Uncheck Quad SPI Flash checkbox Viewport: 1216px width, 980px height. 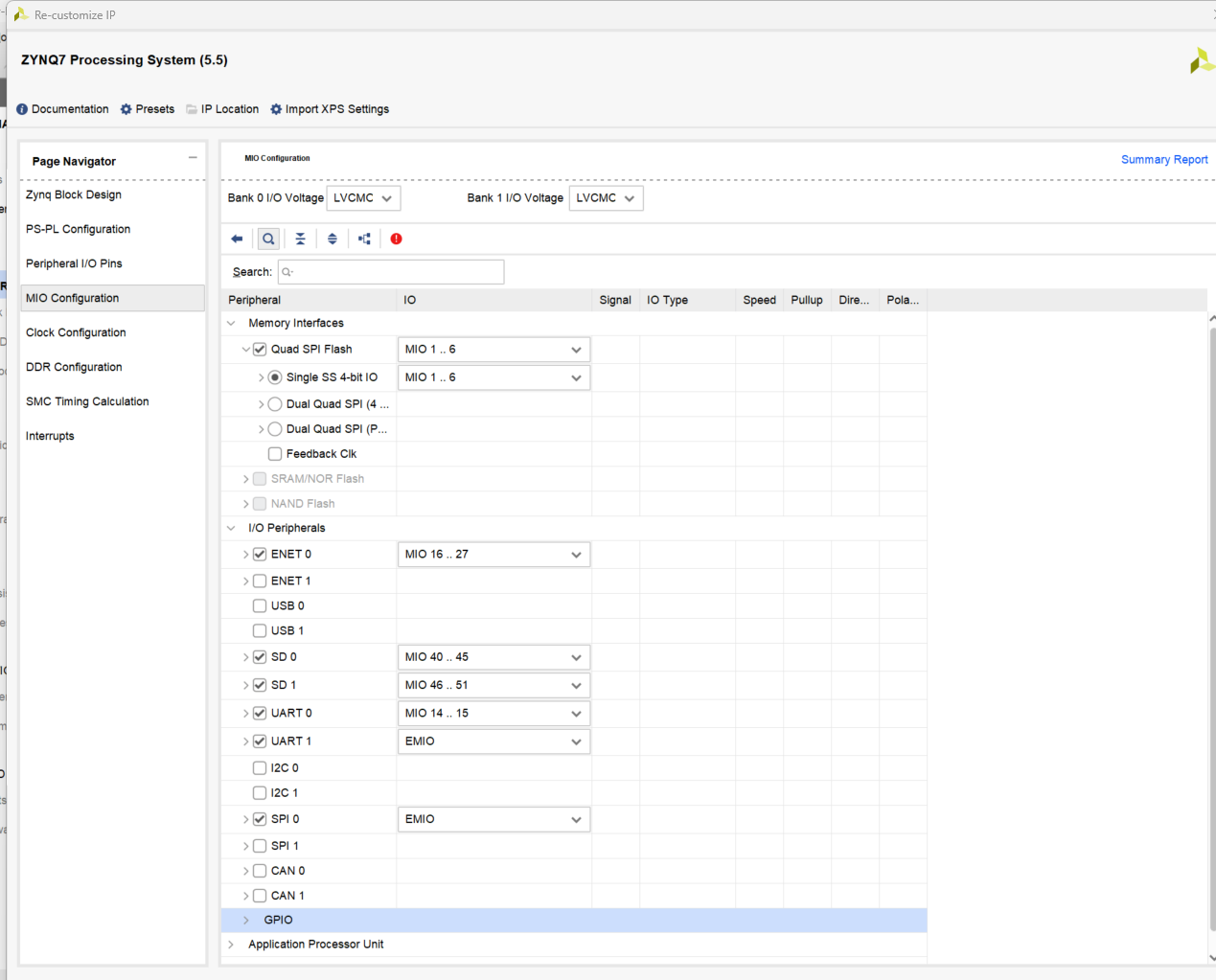(x=260, y=349)
